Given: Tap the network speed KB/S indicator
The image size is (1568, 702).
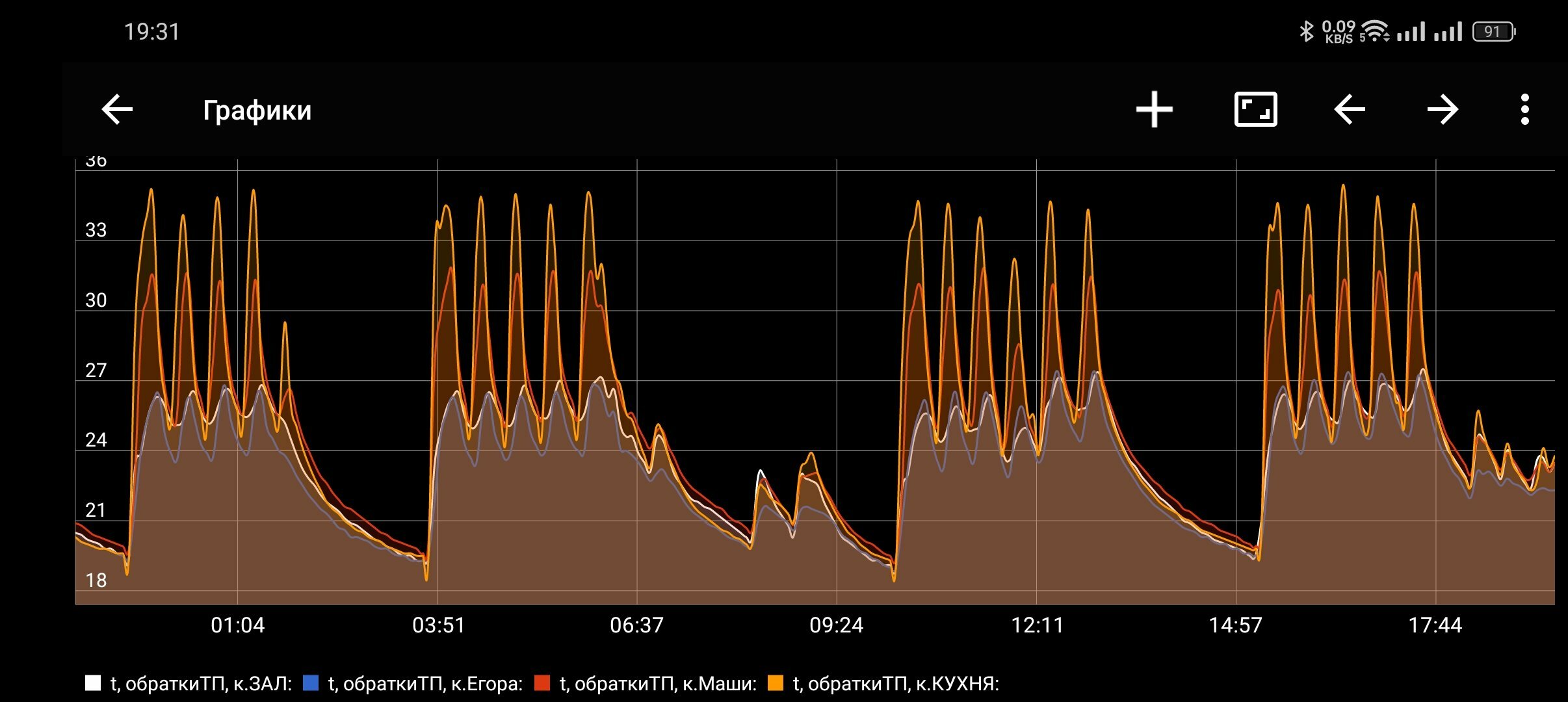Looking at the screenshot, I should point(1339,31).
